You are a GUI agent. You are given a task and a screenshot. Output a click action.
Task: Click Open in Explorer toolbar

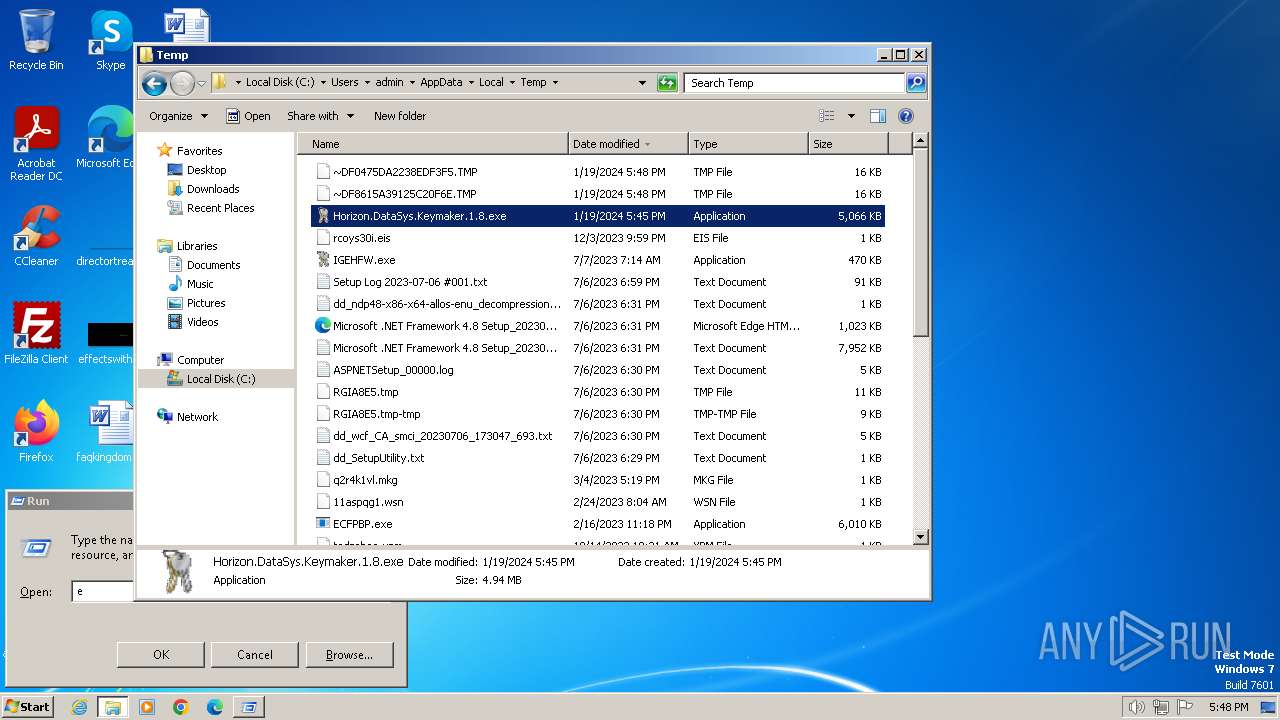tap(248, 116)
